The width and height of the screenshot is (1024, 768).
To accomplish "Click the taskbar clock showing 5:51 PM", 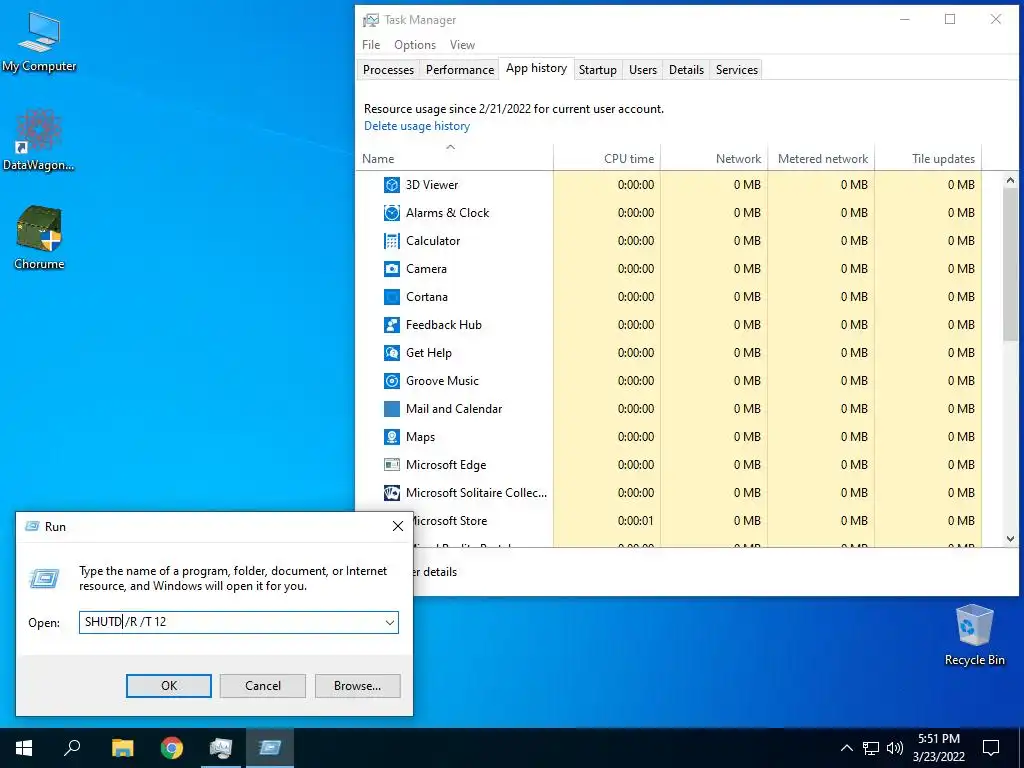I will coord(938,748).
